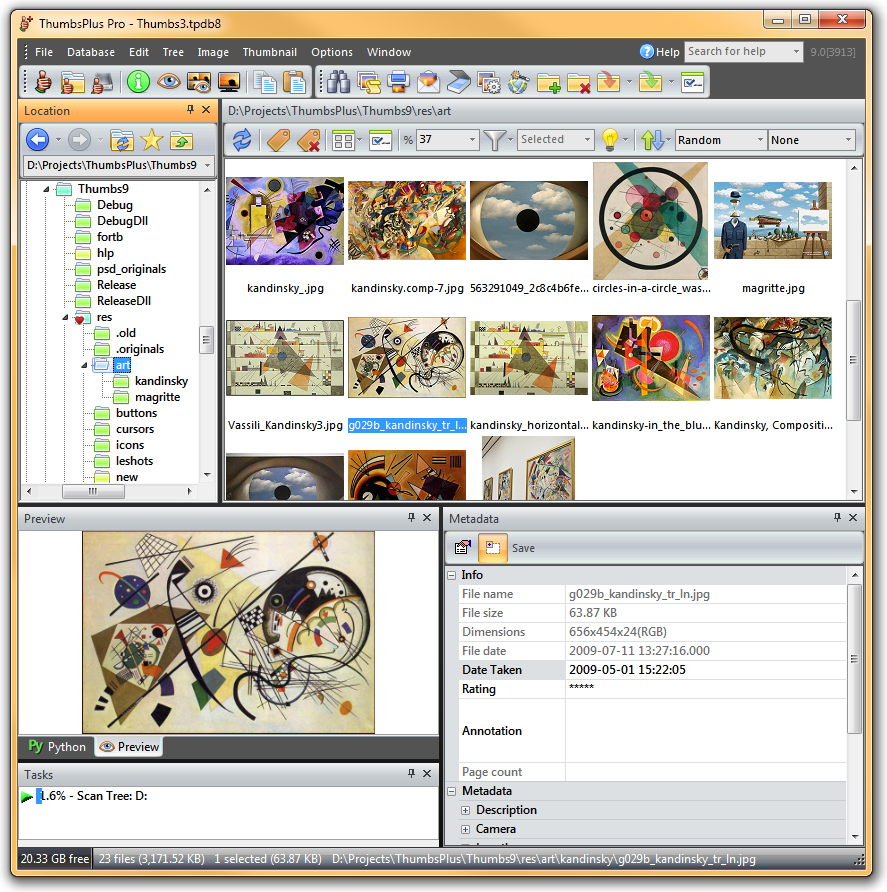Open the Random sort order dropdown
Image resolution: width=887 pixels, height=892 pixels.
[760, 140]
